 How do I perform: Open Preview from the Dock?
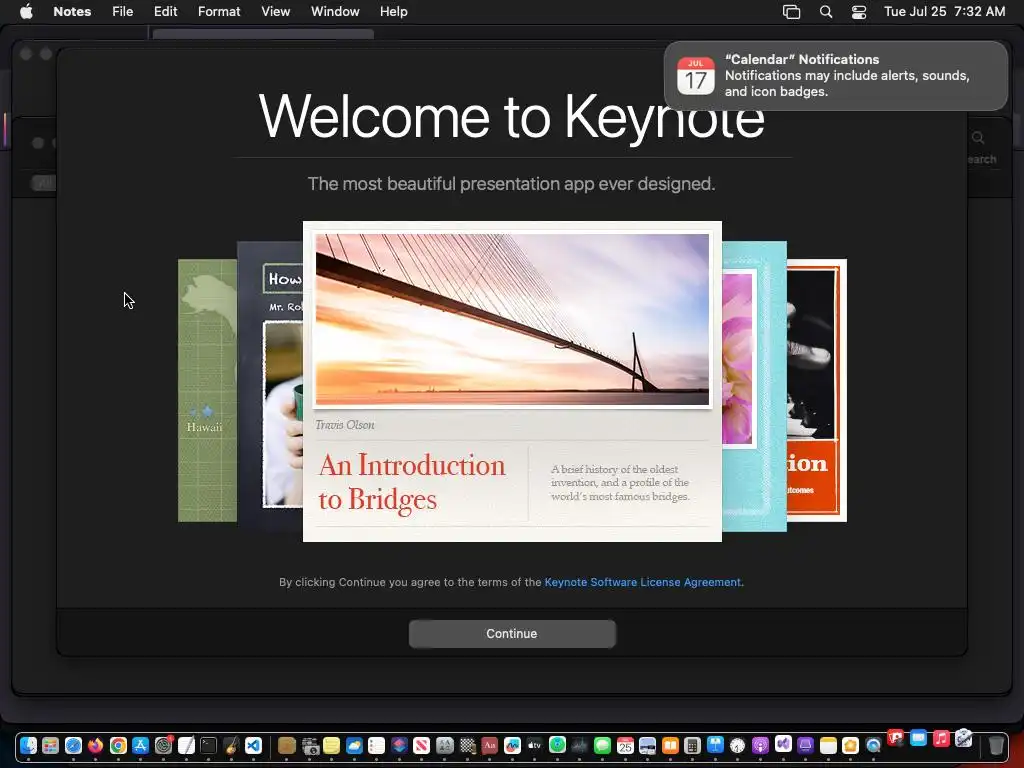(647, 745)
